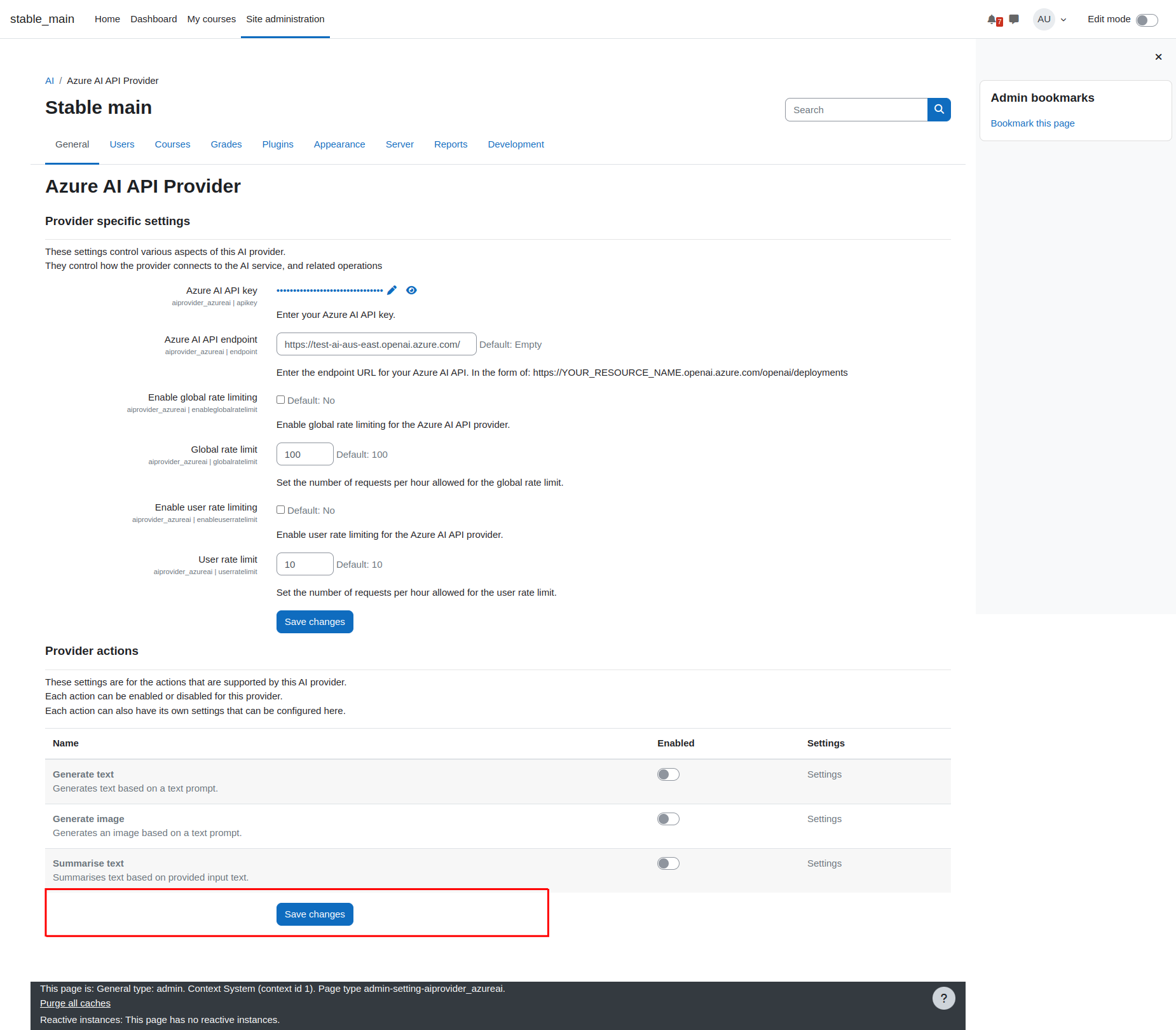Viewport: 1176px width, 1030px height.
Task: Open Settings for Summarise text
Action: (824, 863)
